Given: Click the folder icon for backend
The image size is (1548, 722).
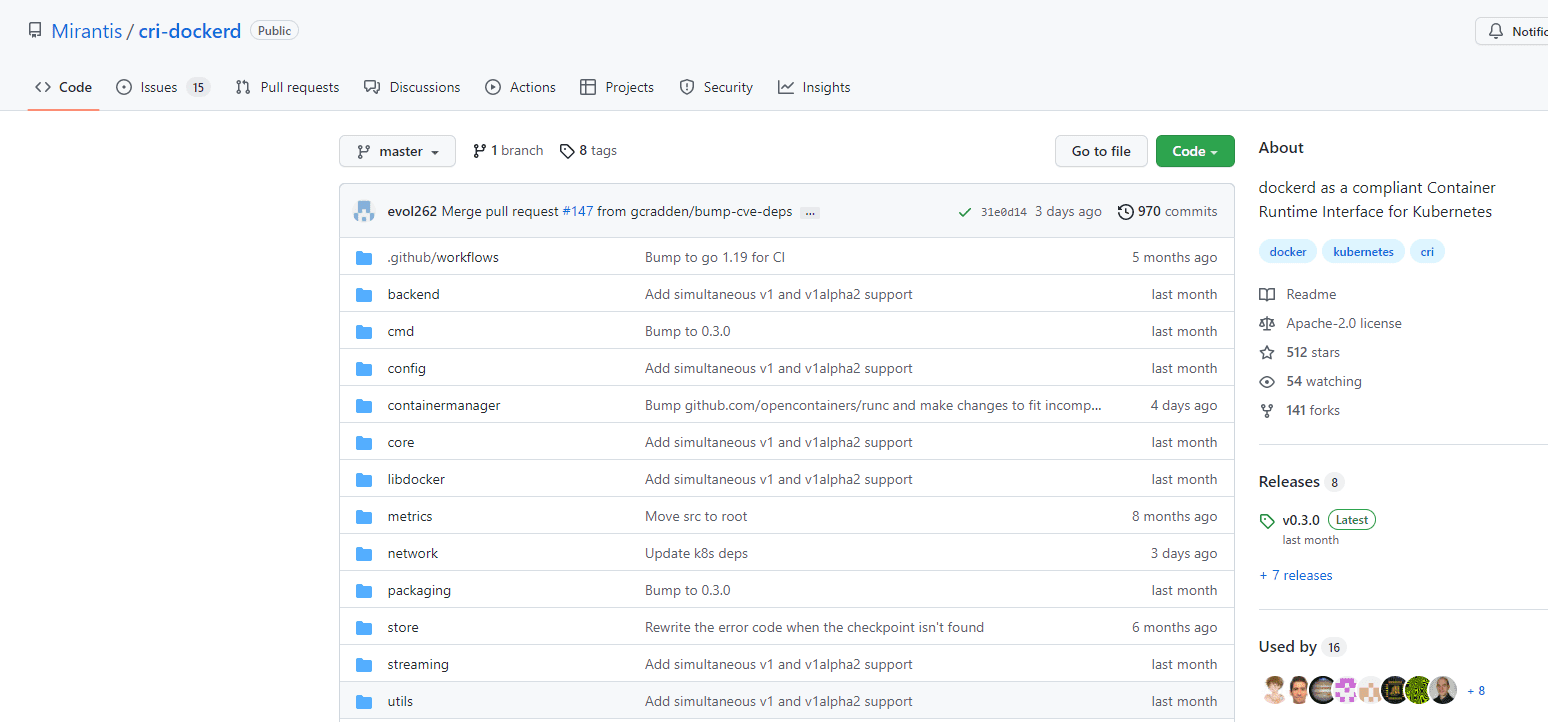Looking at the screenshot, I should point(364,294).
